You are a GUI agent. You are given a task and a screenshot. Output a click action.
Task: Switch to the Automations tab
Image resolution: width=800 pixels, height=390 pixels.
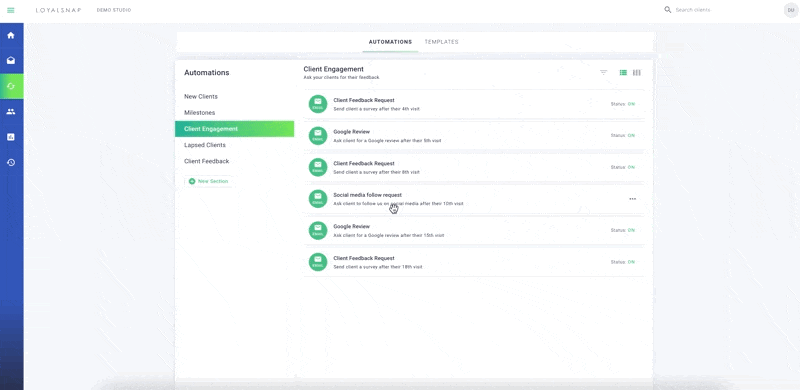click(x=390, y=42)
